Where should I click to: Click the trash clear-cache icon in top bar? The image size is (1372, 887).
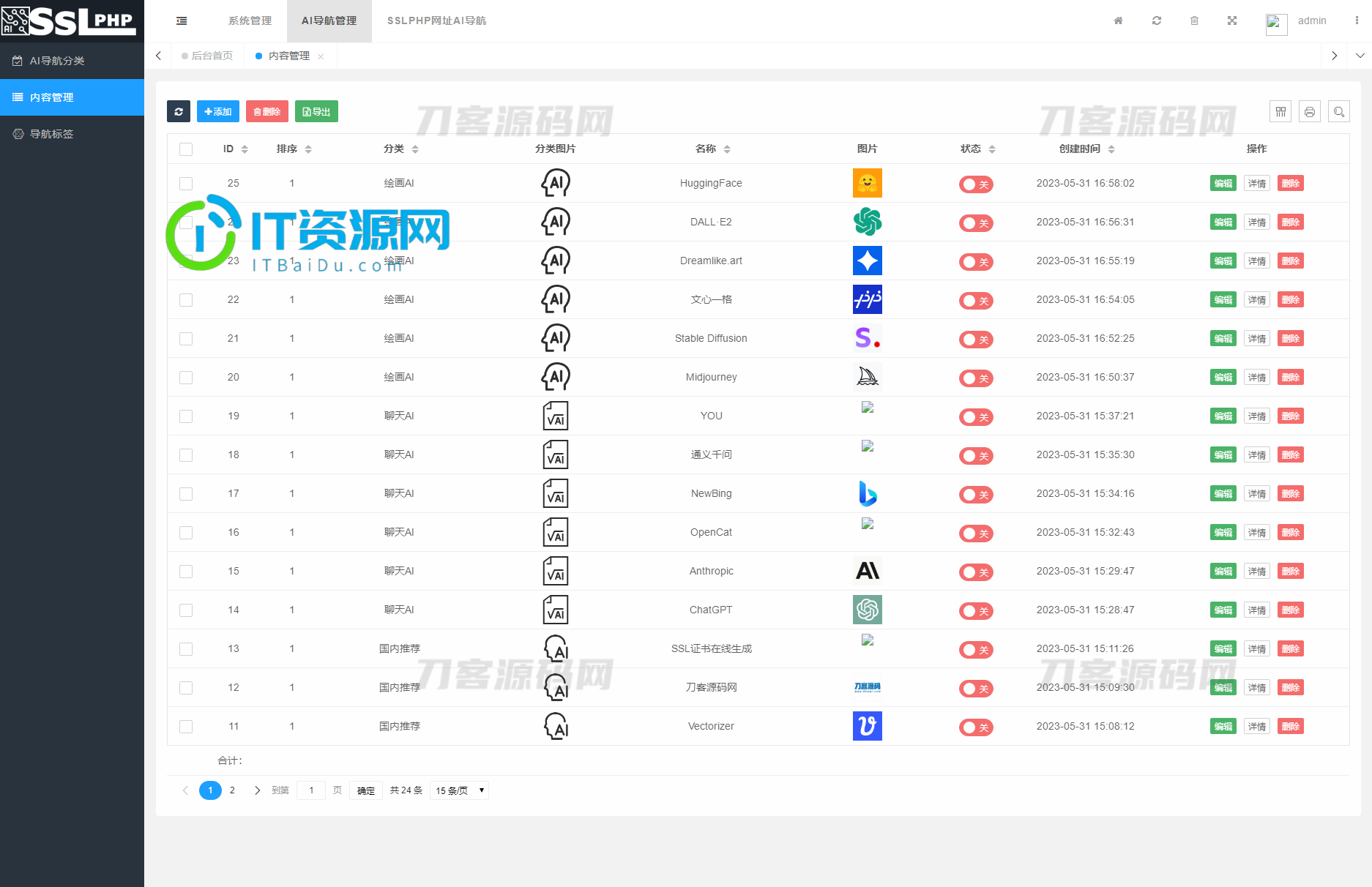tap(1194, 20)
